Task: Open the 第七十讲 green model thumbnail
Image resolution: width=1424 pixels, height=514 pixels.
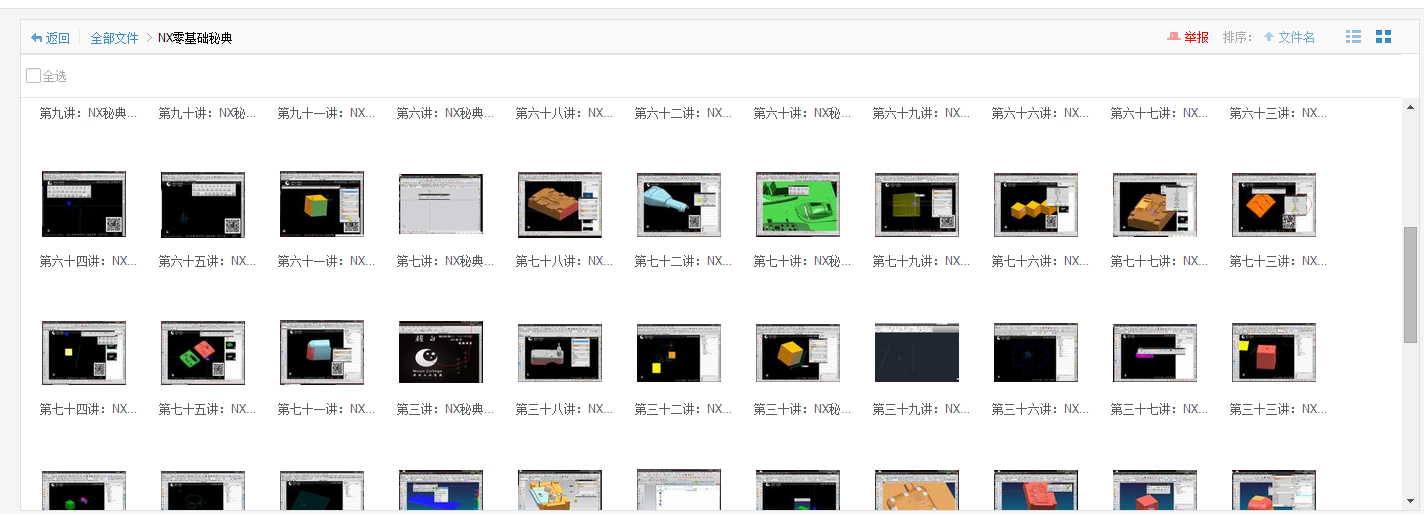Action: point(798,205)
